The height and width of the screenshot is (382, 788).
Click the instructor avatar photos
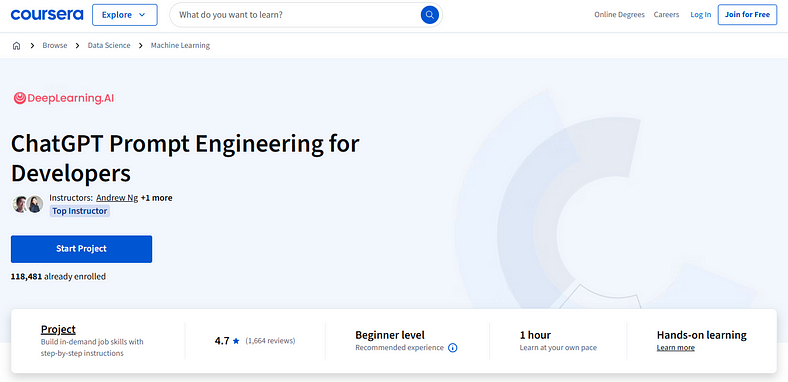(28, 204)
